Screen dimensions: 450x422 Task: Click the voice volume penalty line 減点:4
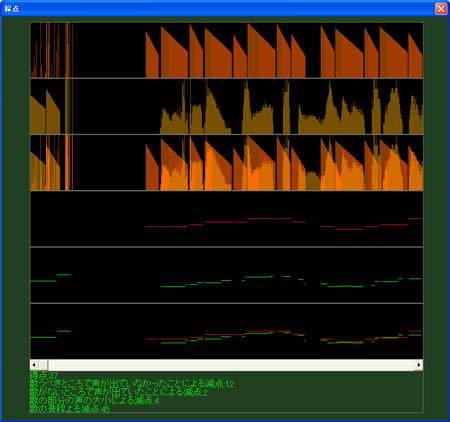tap(94, 401)
